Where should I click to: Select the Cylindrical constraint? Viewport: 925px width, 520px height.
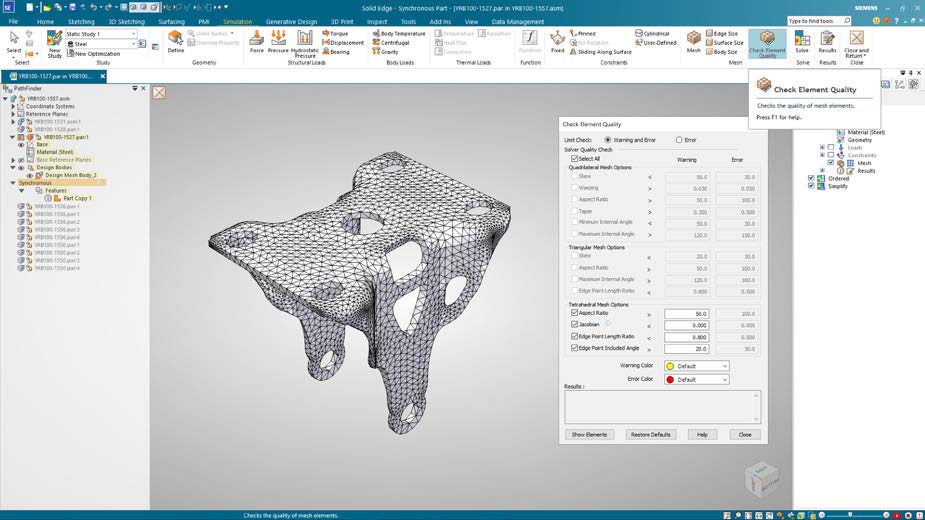[652, 34]
